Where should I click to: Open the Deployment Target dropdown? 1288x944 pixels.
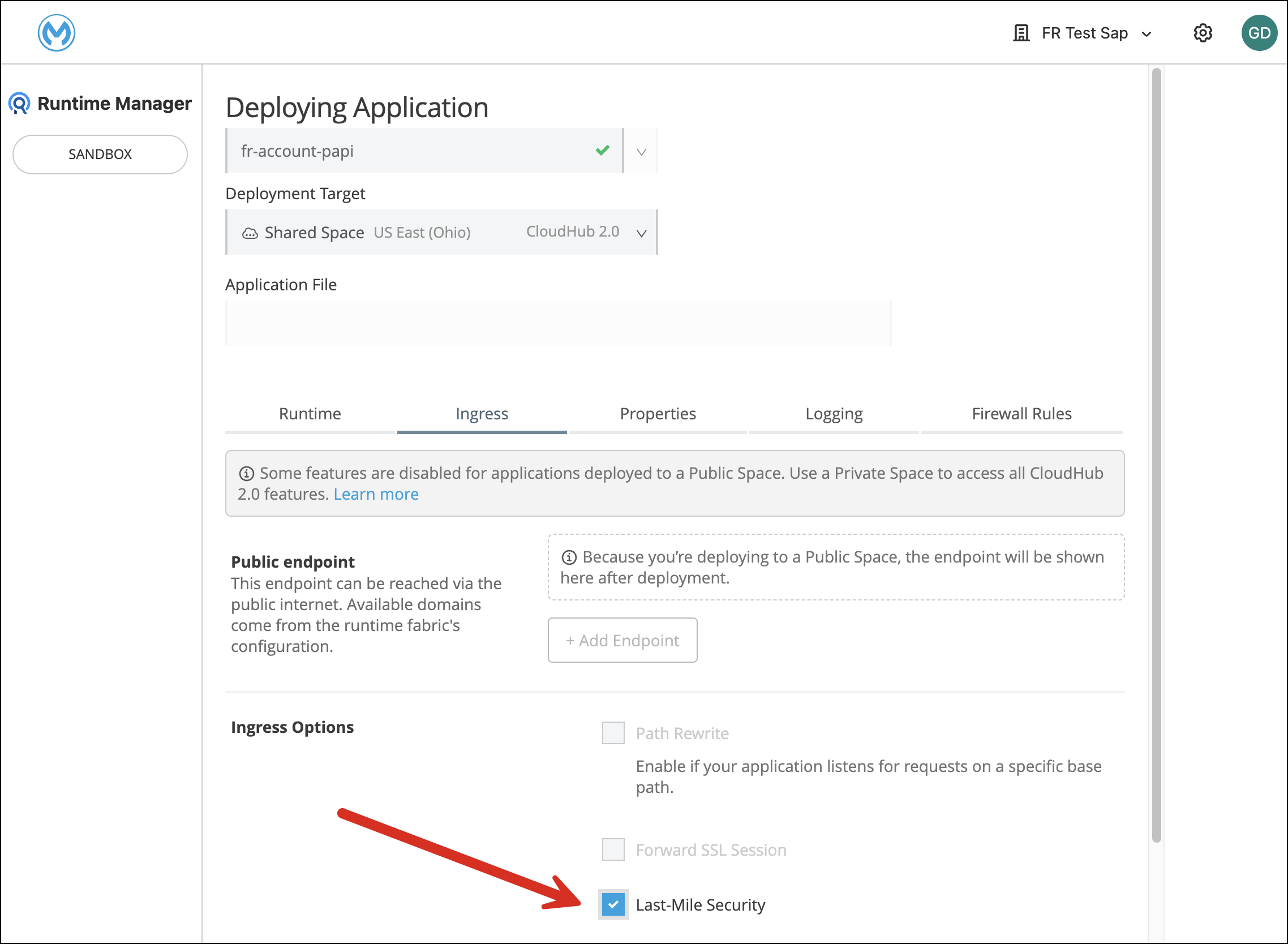click(641, 233)
